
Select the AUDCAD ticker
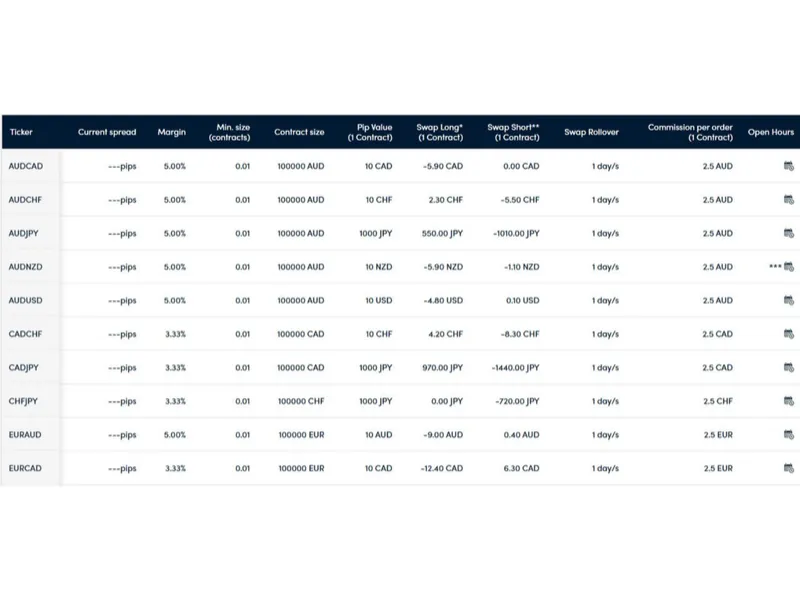(26, 166)
